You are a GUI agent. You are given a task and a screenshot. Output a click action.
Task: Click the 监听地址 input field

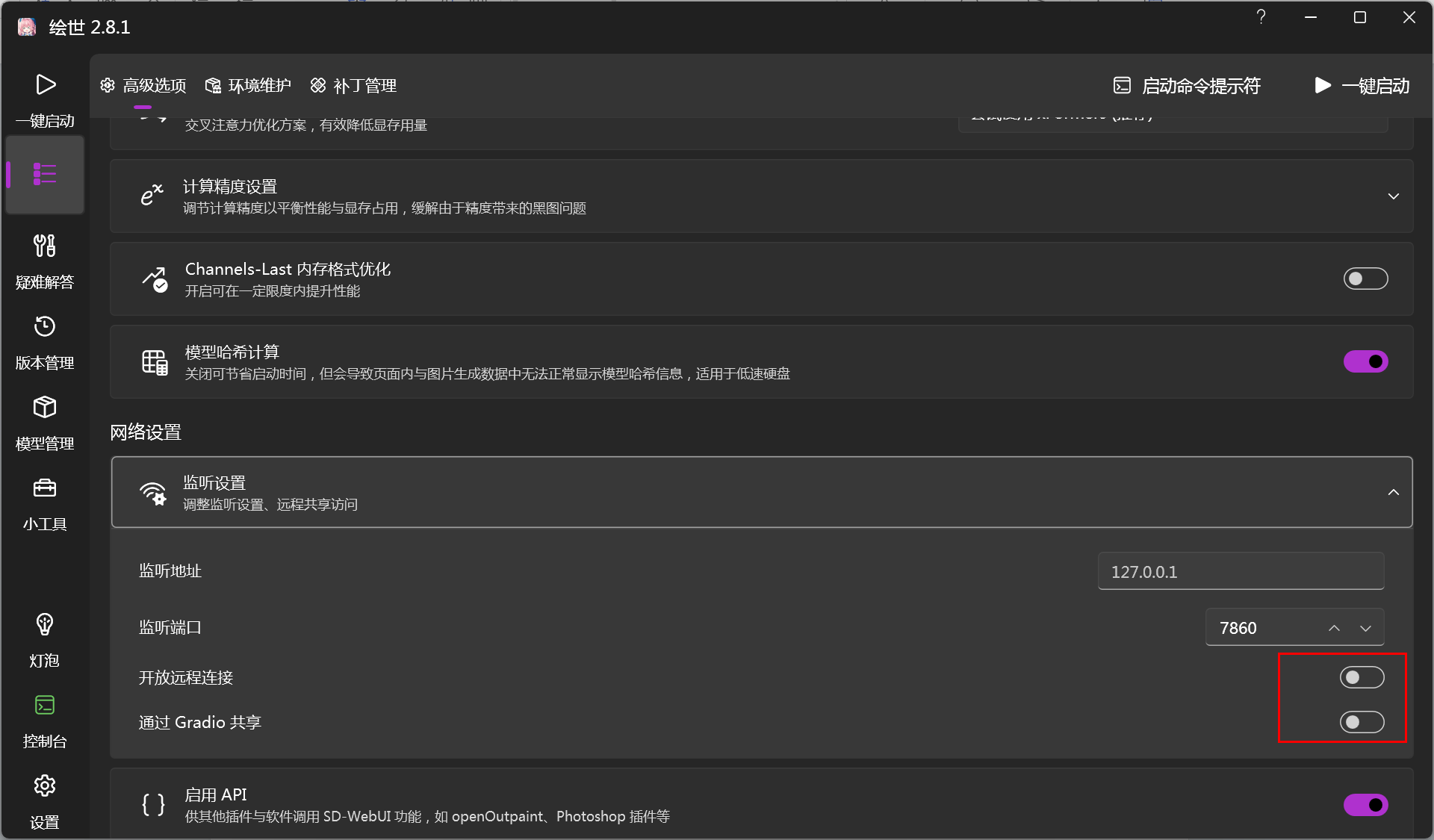pos(1240,571)
